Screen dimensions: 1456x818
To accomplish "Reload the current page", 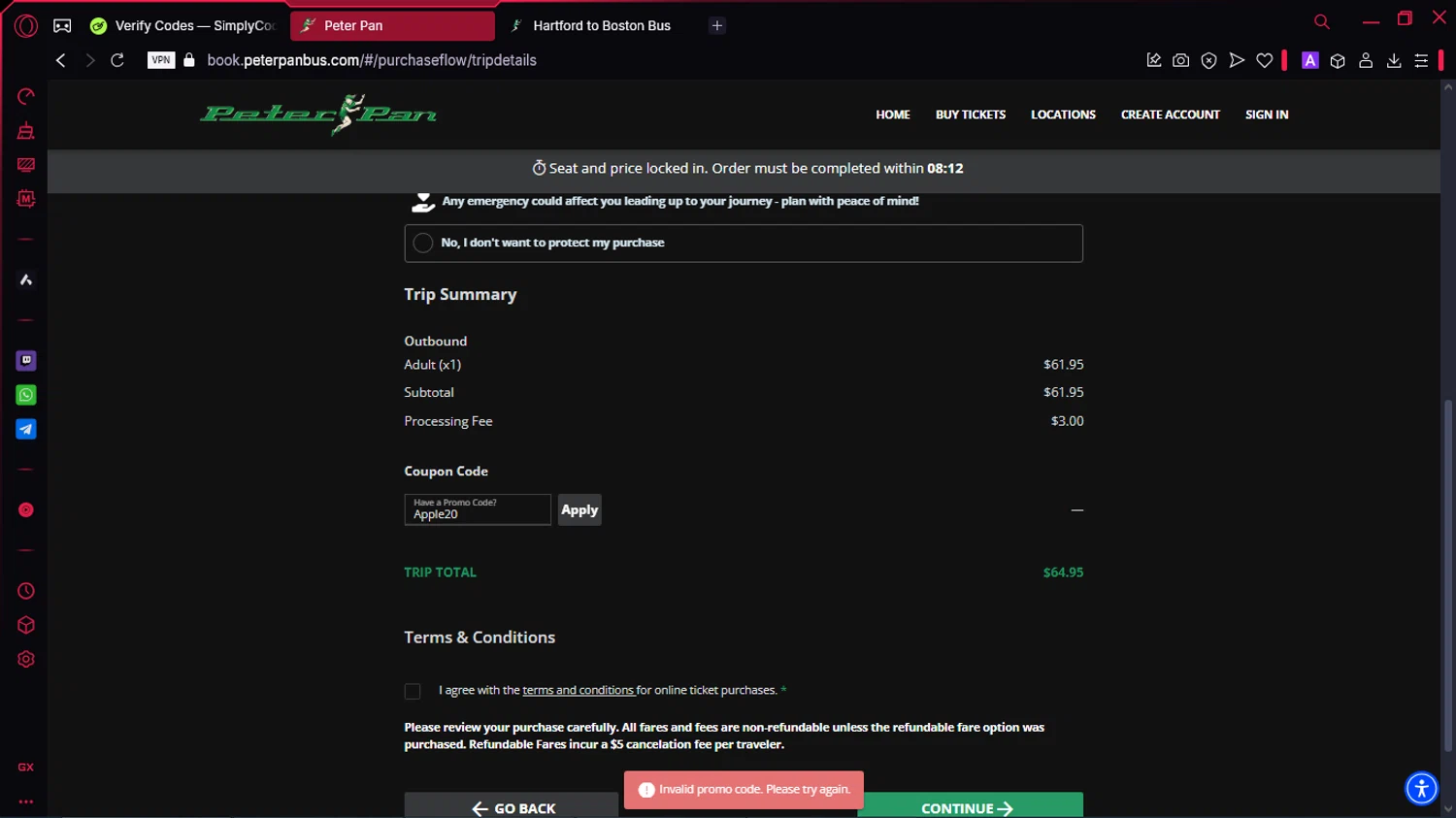I will (117, 60).
